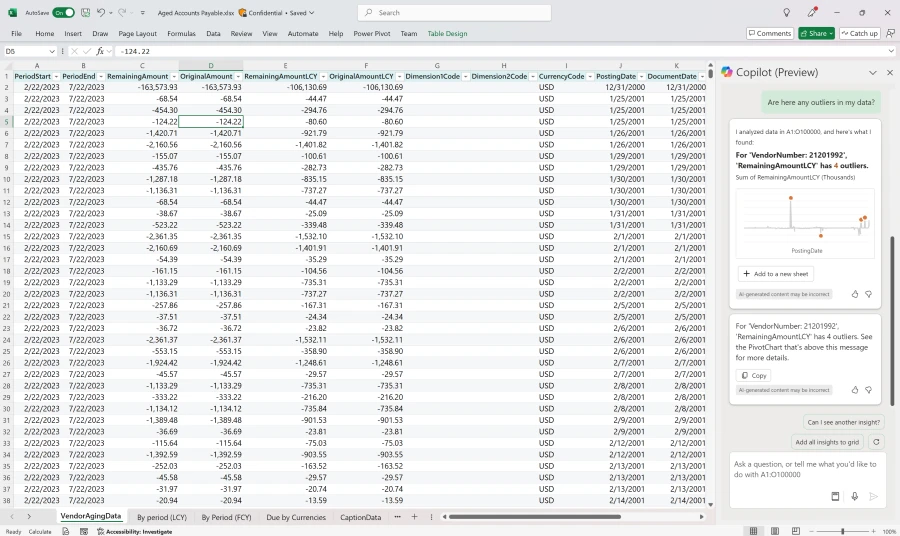Open the CurrencyCode column filter dropdown

[590, 76]
